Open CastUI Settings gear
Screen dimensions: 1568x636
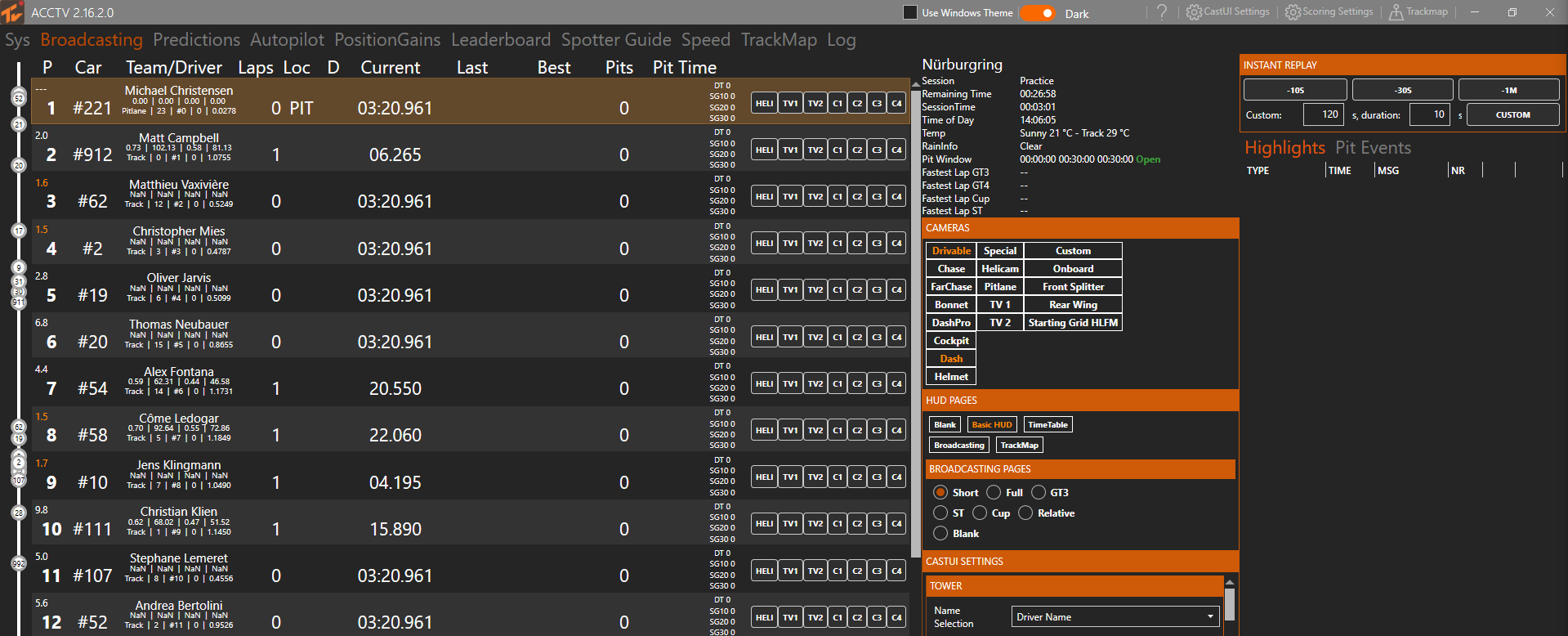pyautogui.click(x=1194, y=12)
